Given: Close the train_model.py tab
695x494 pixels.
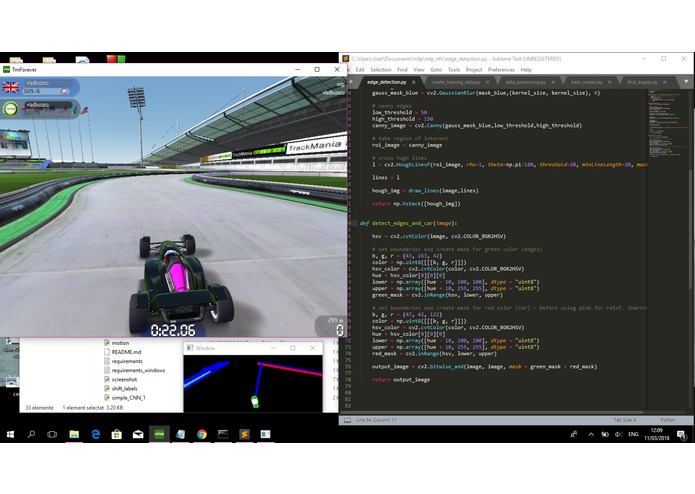Looking at the screenshot, I should [609, 82].
